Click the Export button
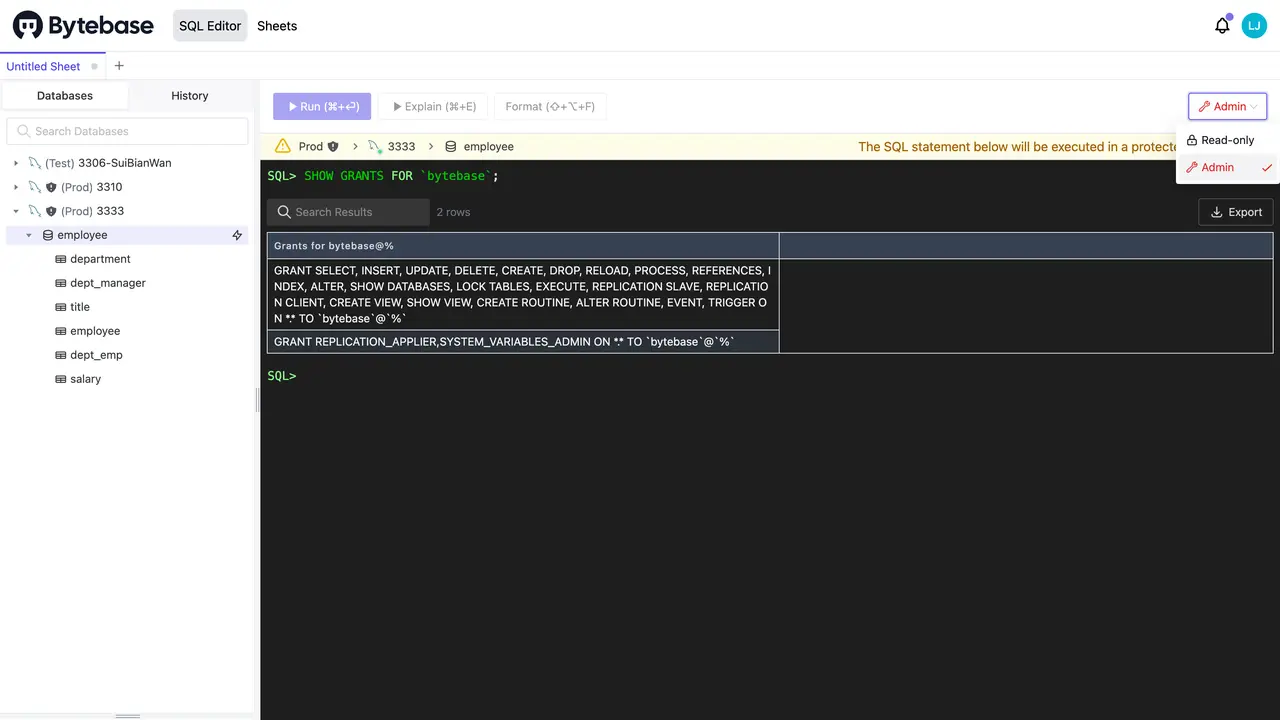Screen dimensions: 1280x720 tap(1235, 212)
